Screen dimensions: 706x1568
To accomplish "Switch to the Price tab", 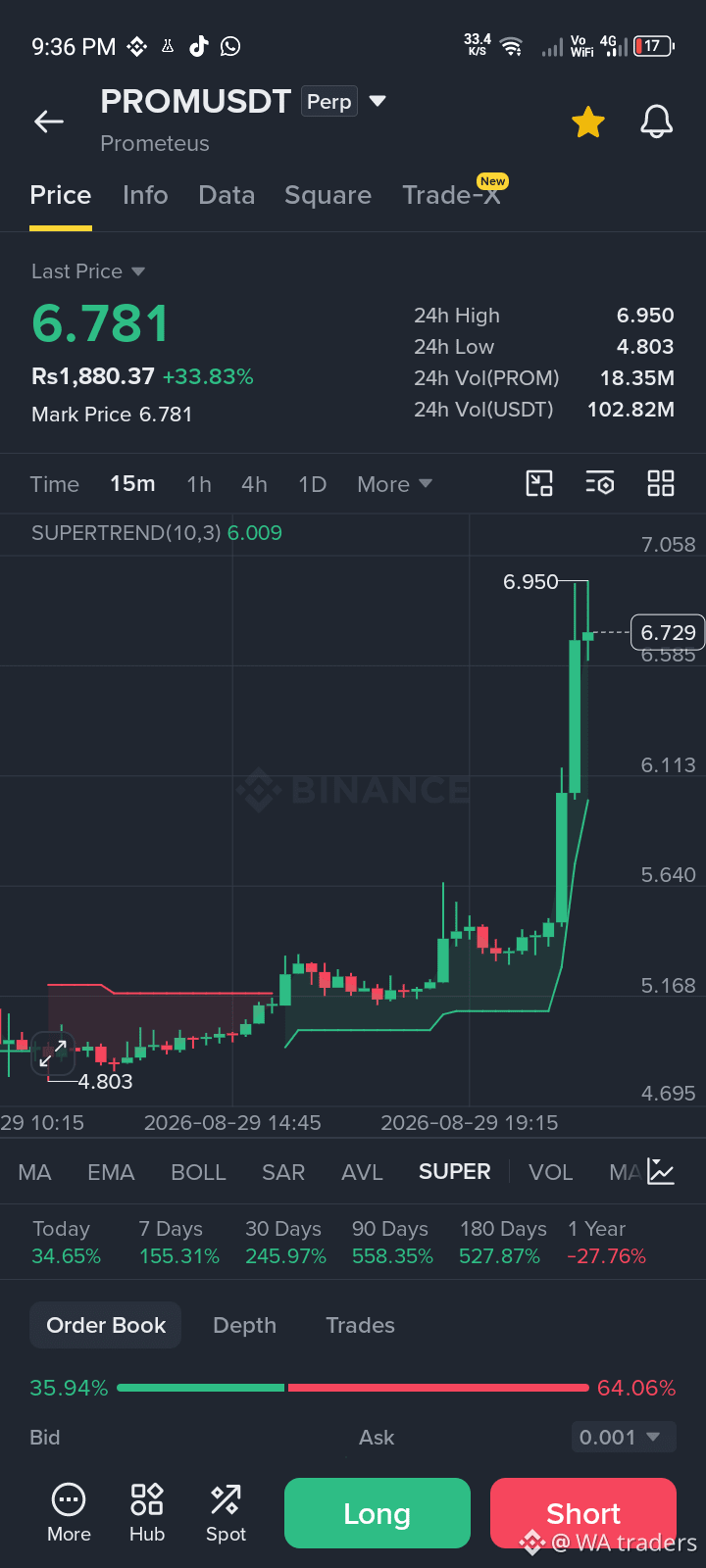I will coord(61,195).
